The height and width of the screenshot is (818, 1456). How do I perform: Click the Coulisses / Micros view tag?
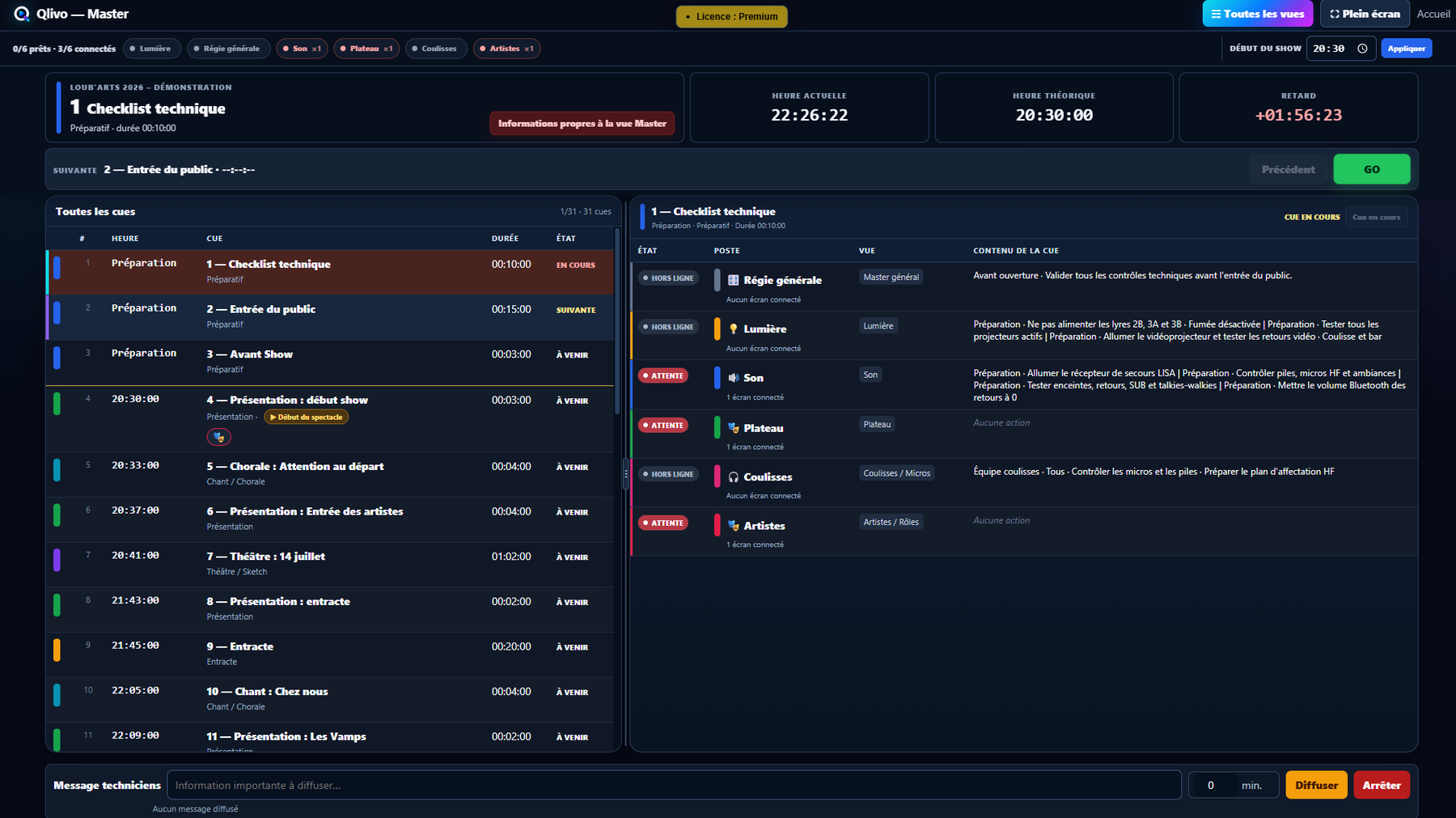coord(896,473)
